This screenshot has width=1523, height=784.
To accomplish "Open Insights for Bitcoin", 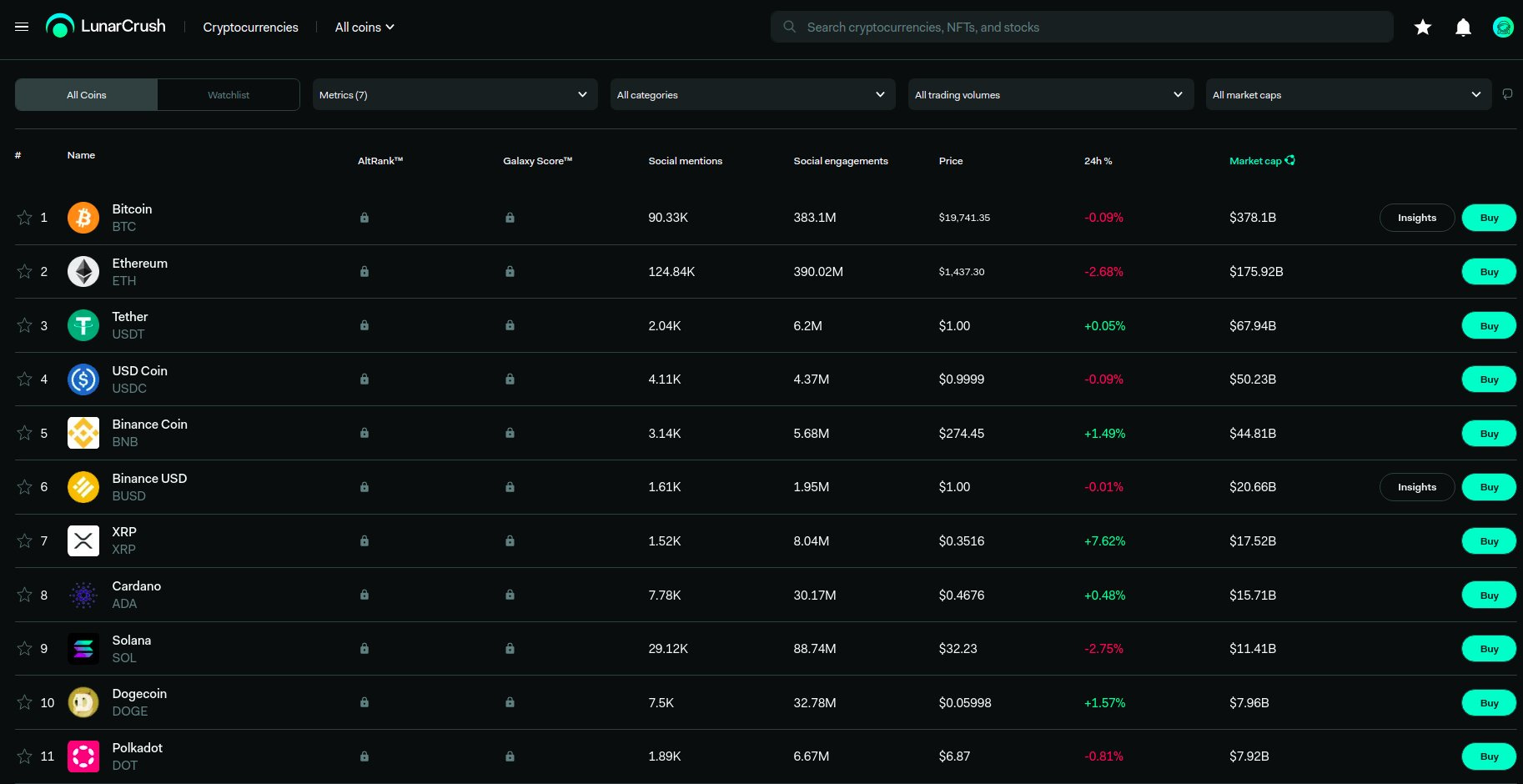I will (1417, 218).
